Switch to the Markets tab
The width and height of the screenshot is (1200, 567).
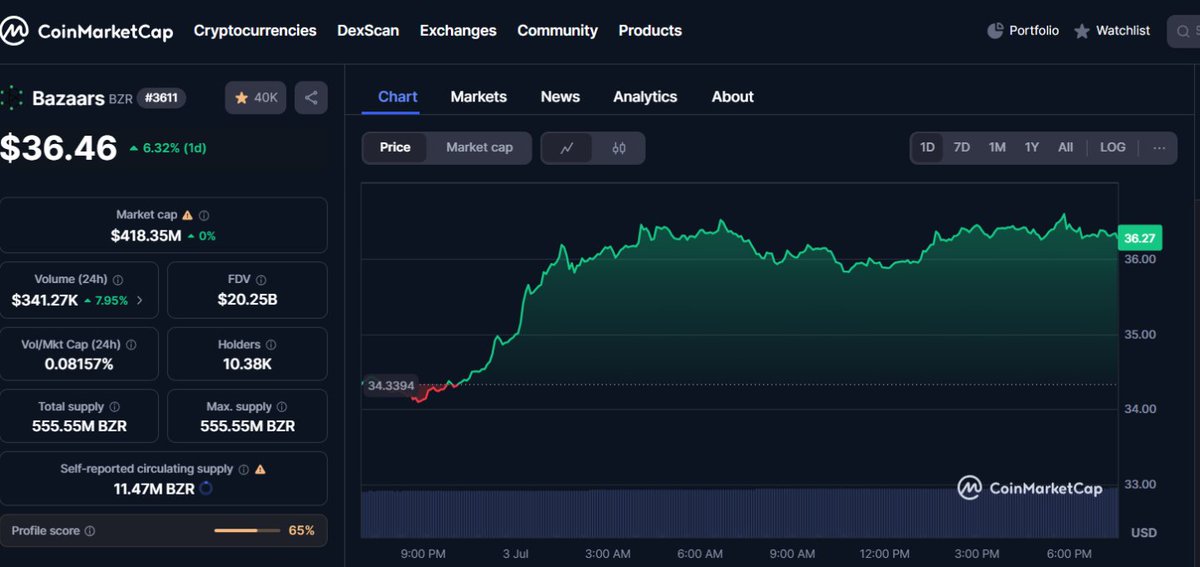[x=479, y=97]
